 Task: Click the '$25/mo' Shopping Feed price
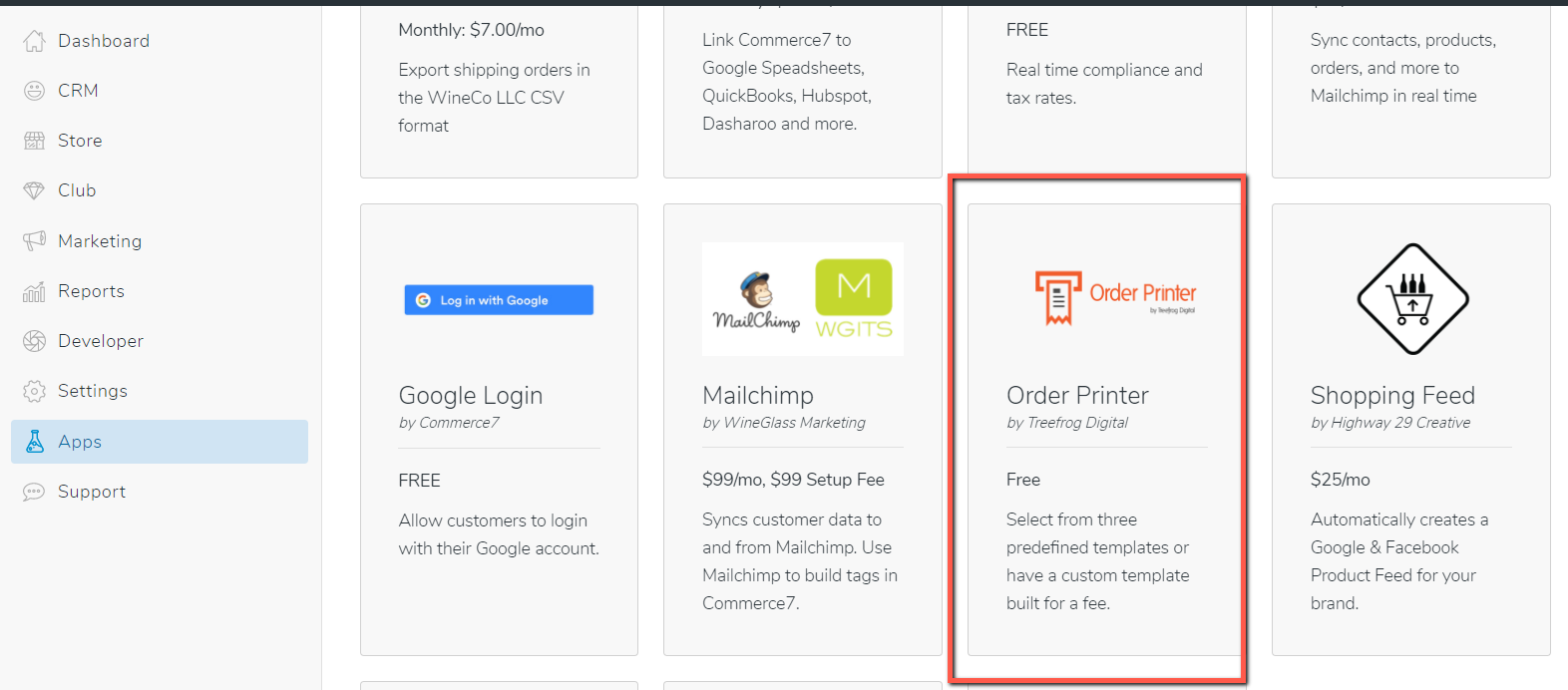point(1341,480)
